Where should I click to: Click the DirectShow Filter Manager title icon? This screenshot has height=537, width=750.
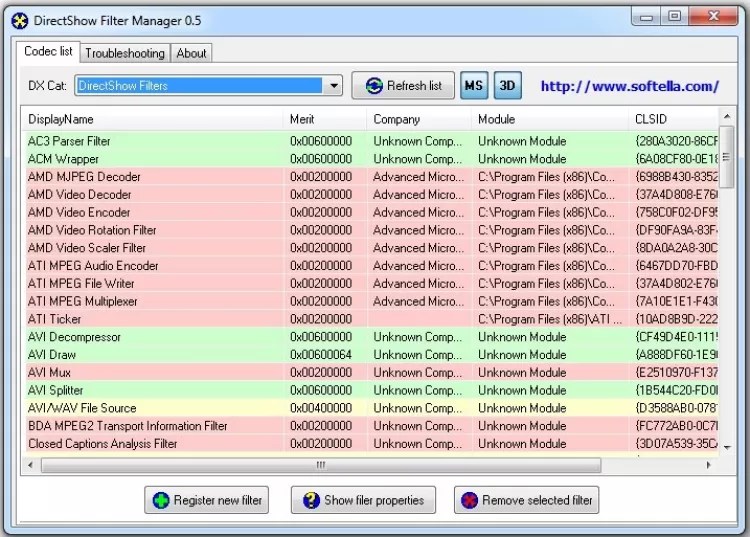[x=20, y=21]
